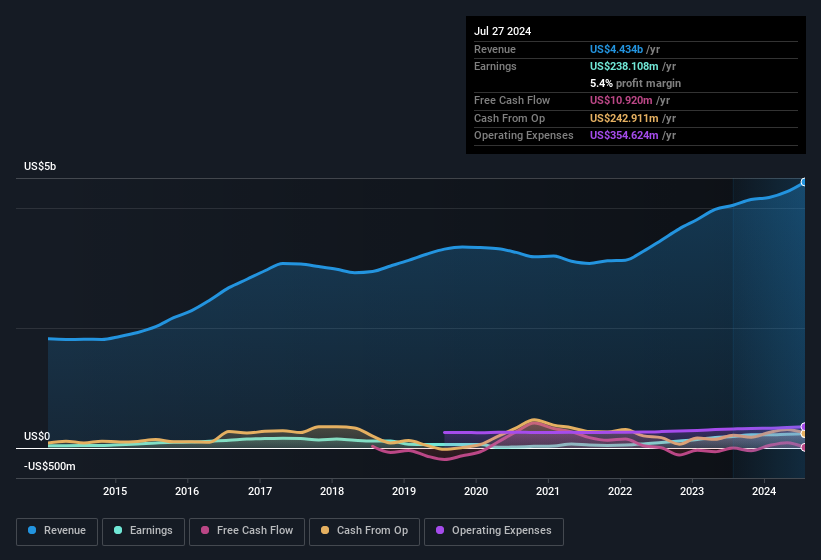Click the teal Earnings legend dot

click(x=119, y=530)
